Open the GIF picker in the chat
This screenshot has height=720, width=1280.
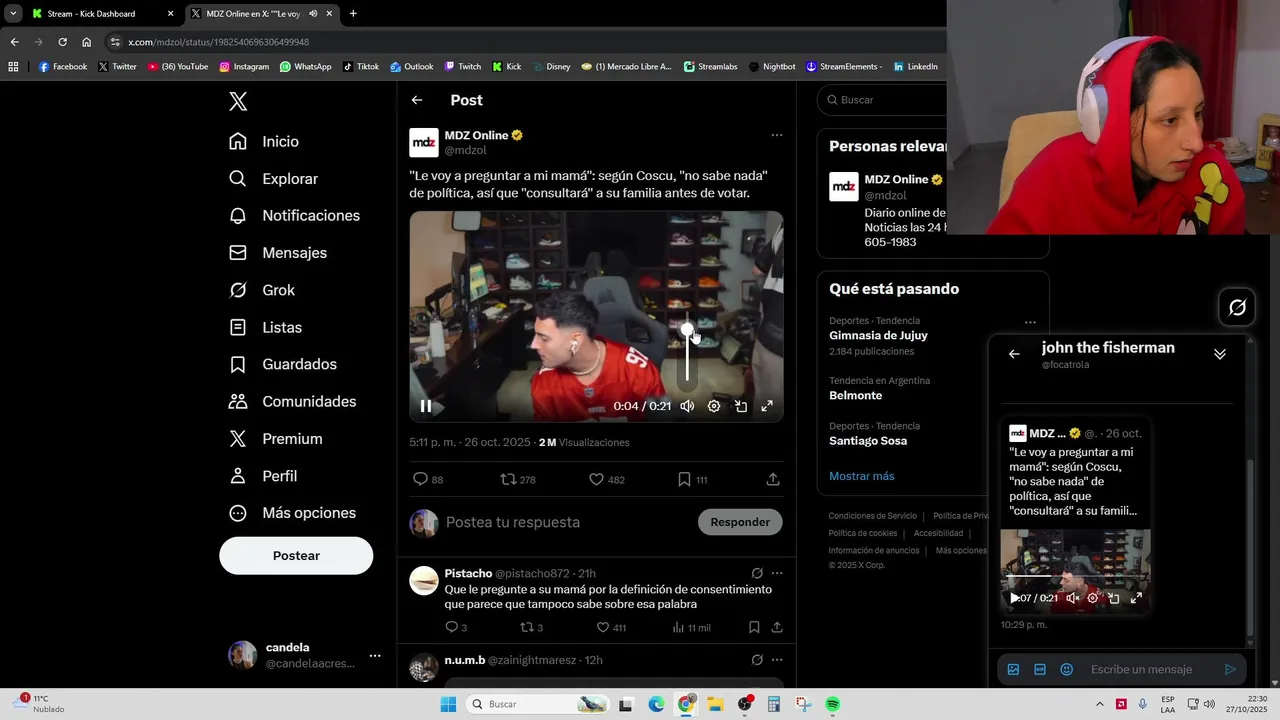1040,669
